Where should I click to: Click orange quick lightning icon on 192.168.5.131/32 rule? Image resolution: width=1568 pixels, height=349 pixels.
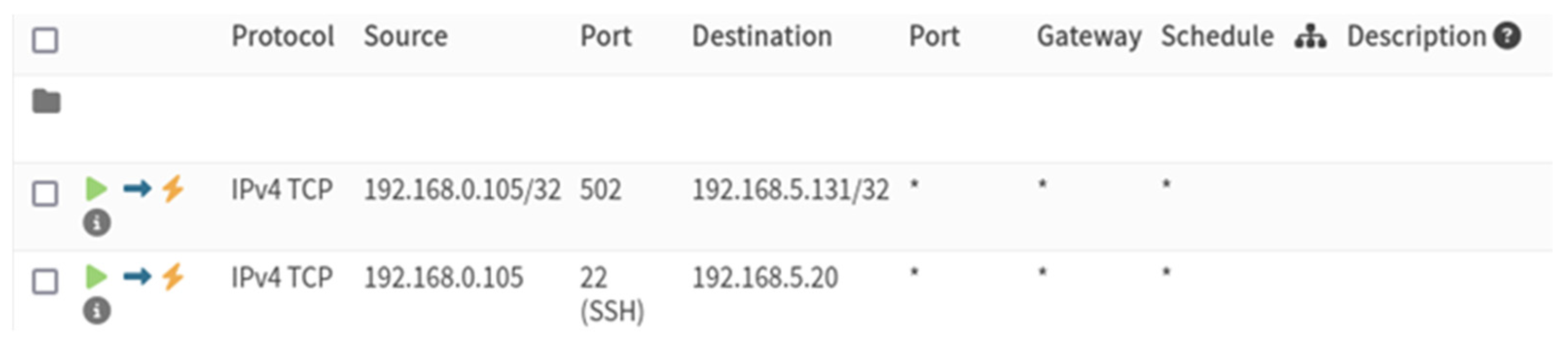173,189
